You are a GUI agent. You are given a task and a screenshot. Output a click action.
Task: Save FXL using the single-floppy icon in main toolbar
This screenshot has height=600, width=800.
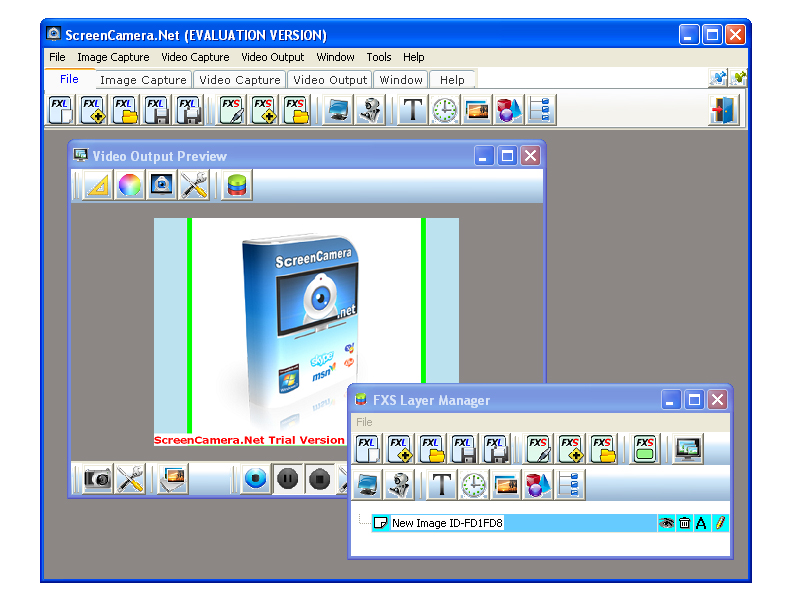[157, 110]
